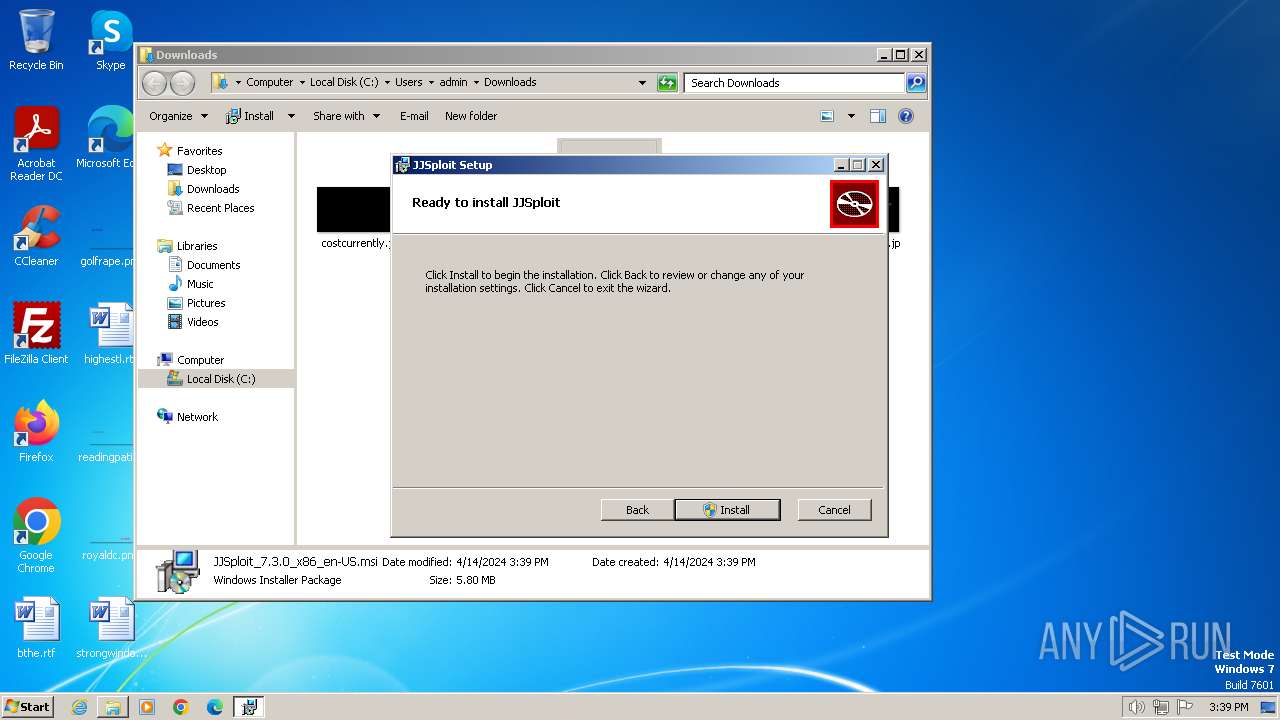This screenshot has height=720, width=1280.
Task: Select Downloads in navigation pane
Action: pos(213,189)
